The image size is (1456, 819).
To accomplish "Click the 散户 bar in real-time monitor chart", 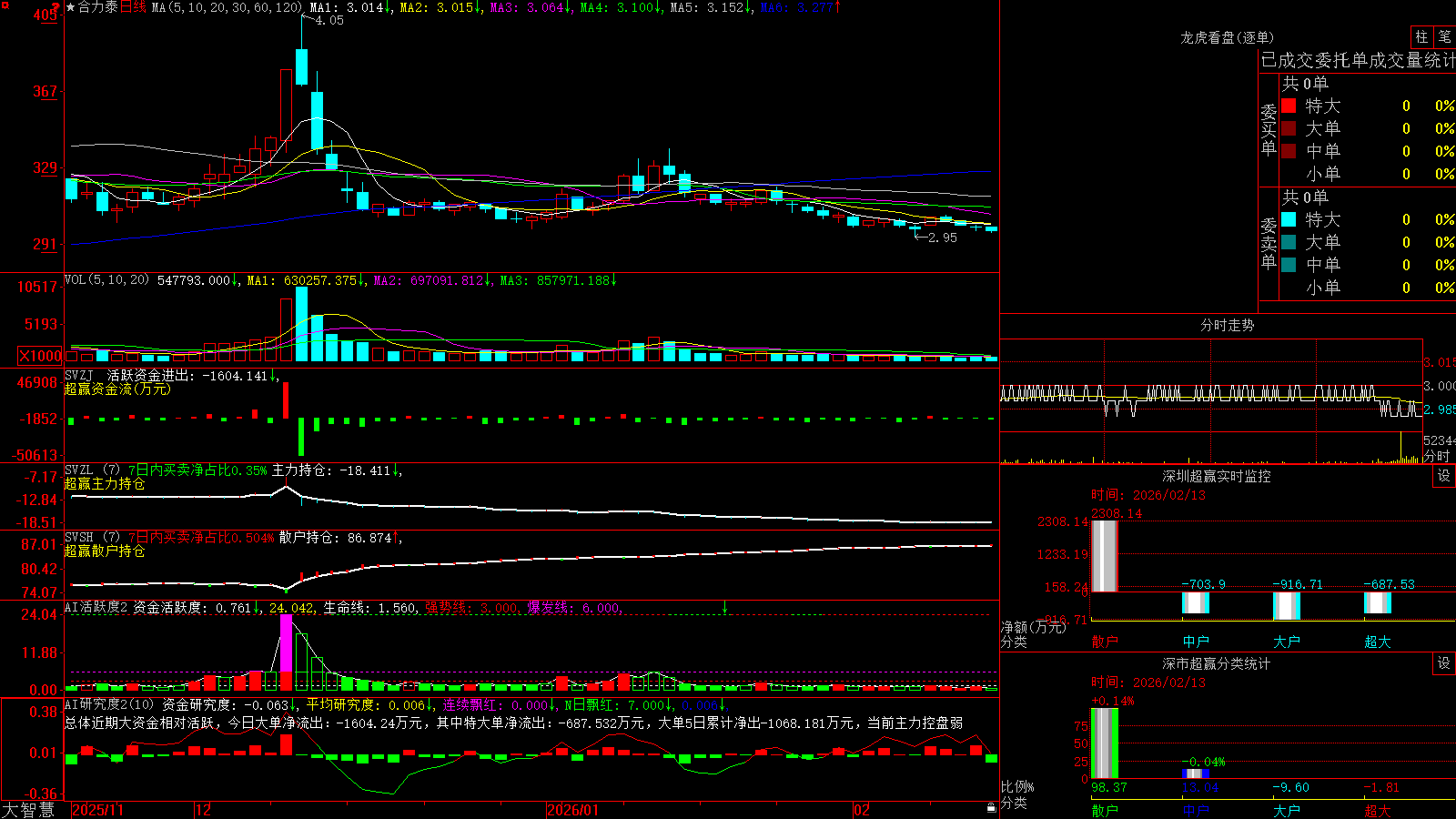I will tap(1105, 556).
